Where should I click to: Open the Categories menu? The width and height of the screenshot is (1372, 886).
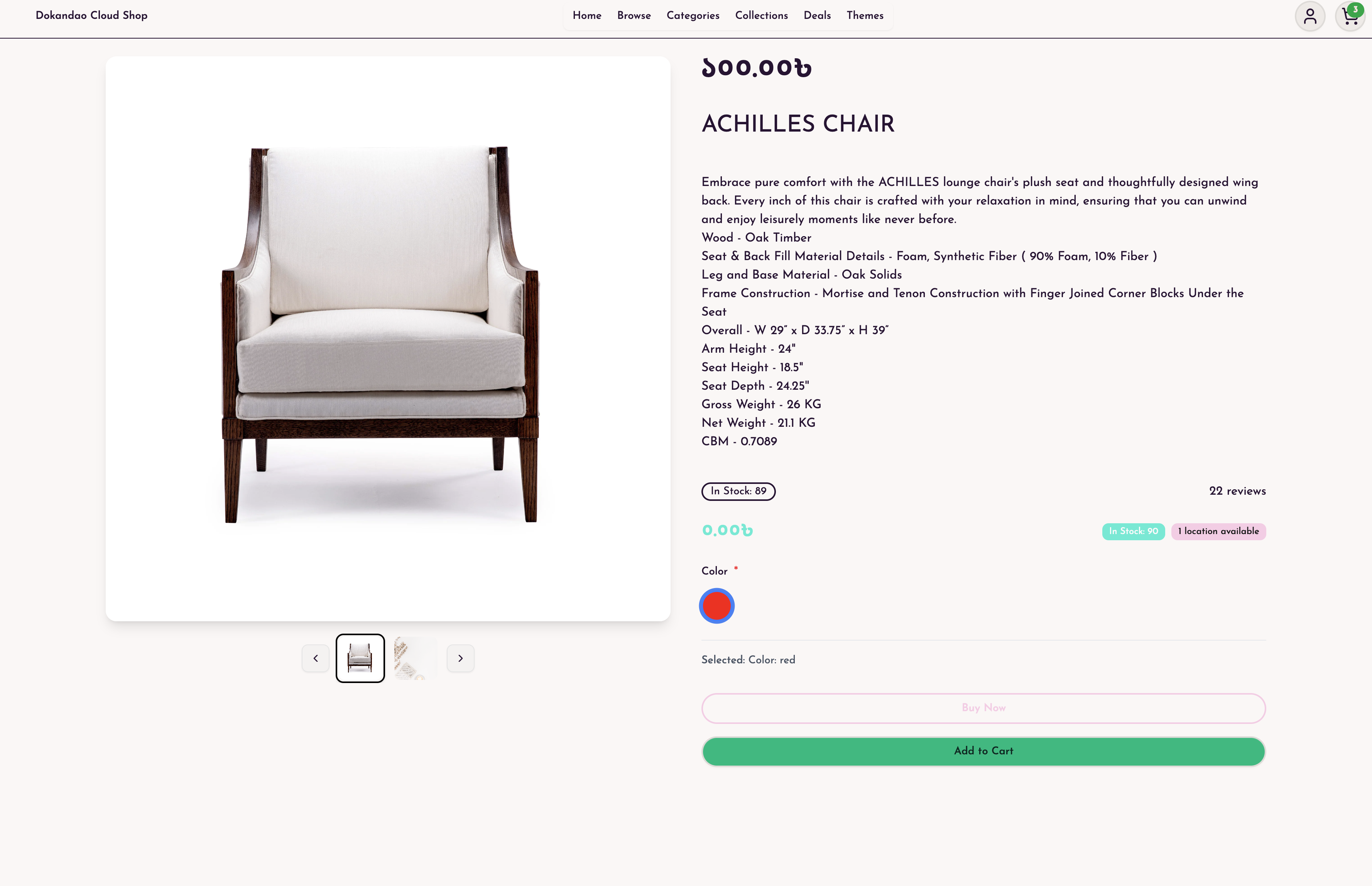coord(693,15)
